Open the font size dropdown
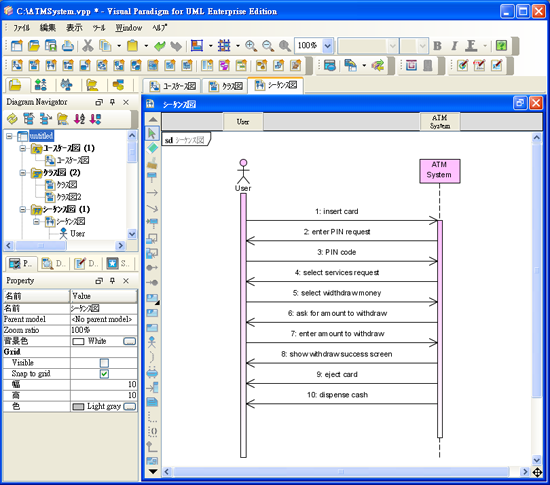Screen dimensions: 550x485 click(423, 46)
